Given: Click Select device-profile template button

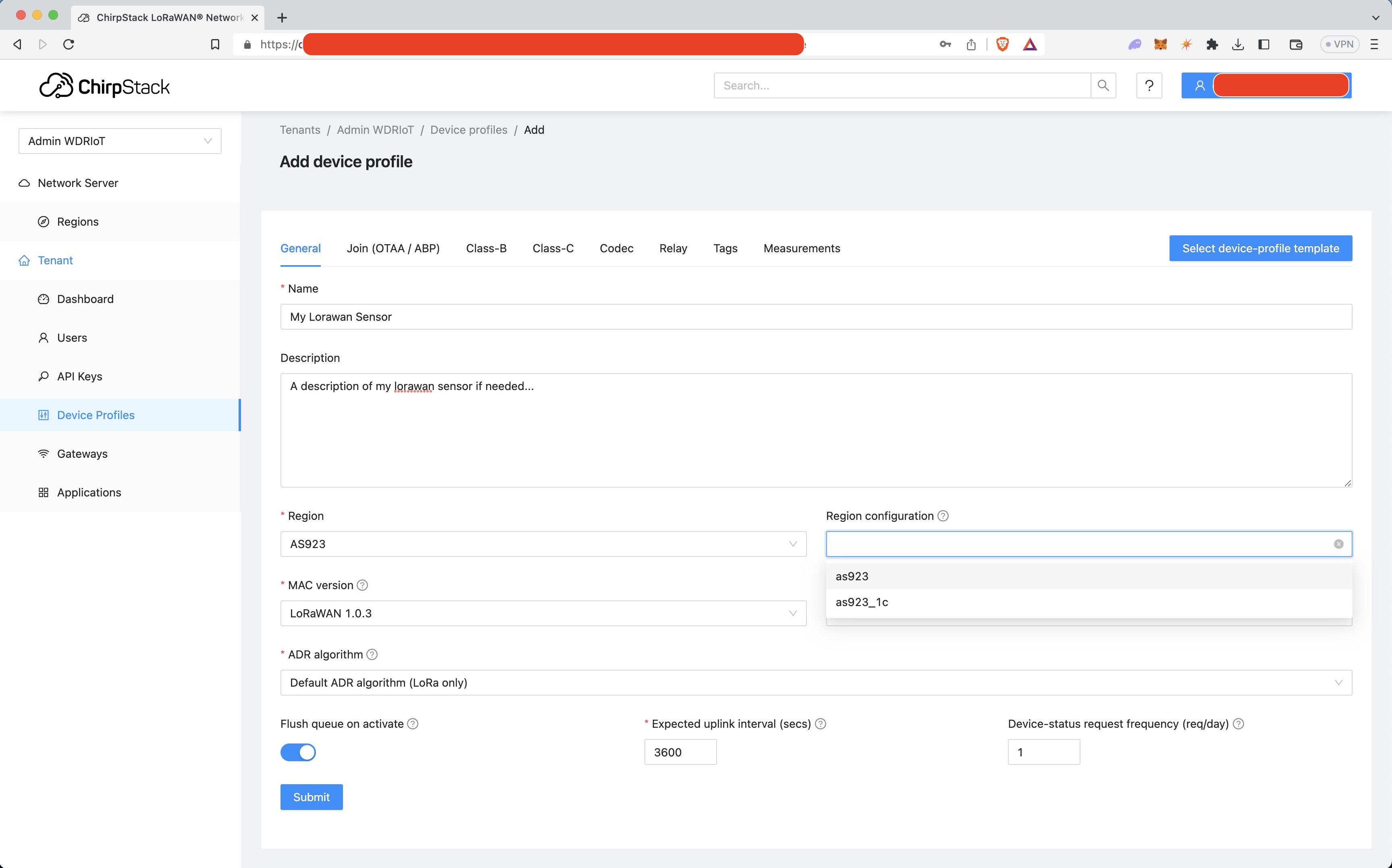Looking at the screenshot, I should [x=1260, y=249].
